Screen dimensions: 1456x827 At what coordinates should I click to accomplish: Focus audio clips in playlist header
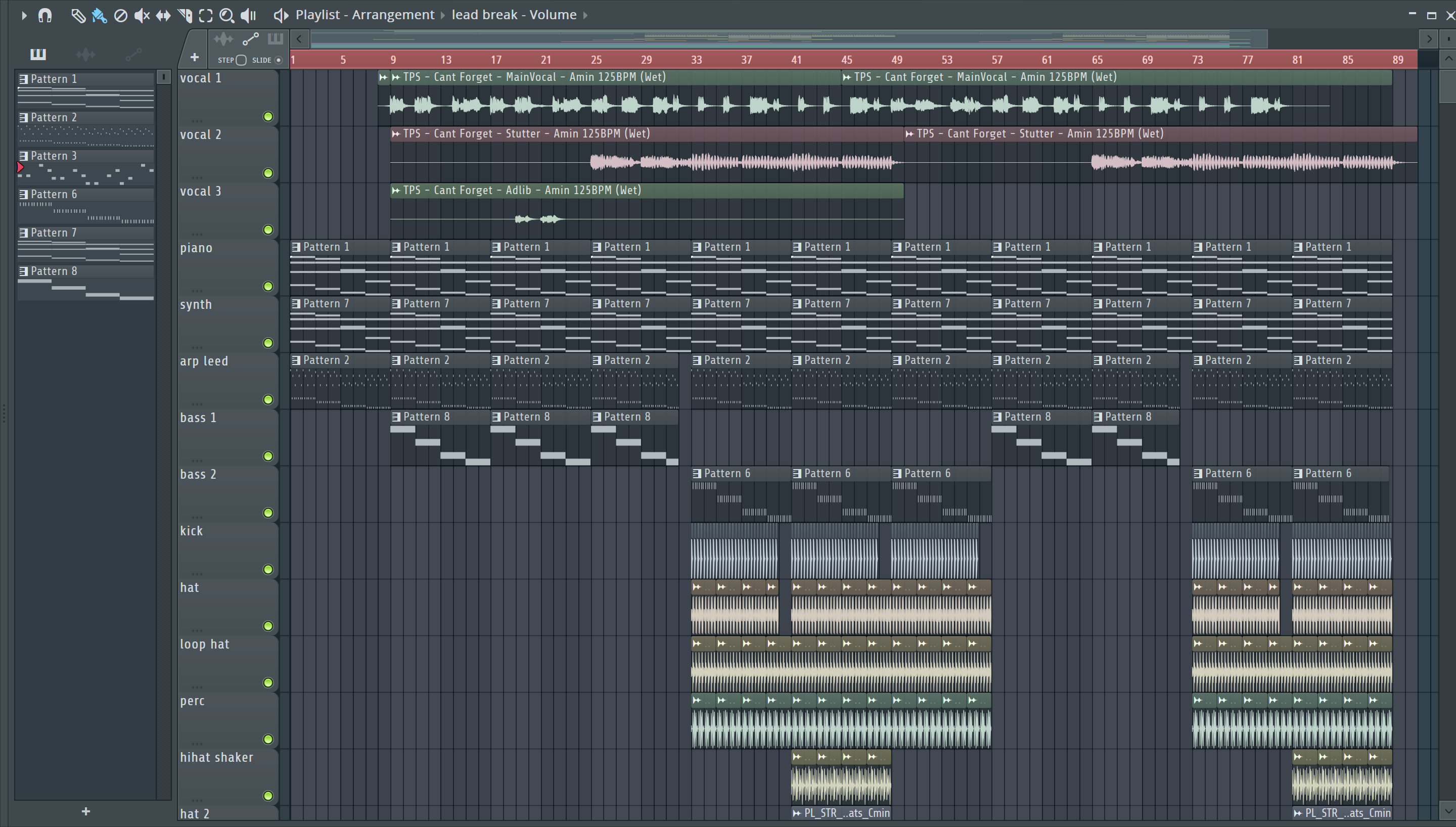coord(223,39)
